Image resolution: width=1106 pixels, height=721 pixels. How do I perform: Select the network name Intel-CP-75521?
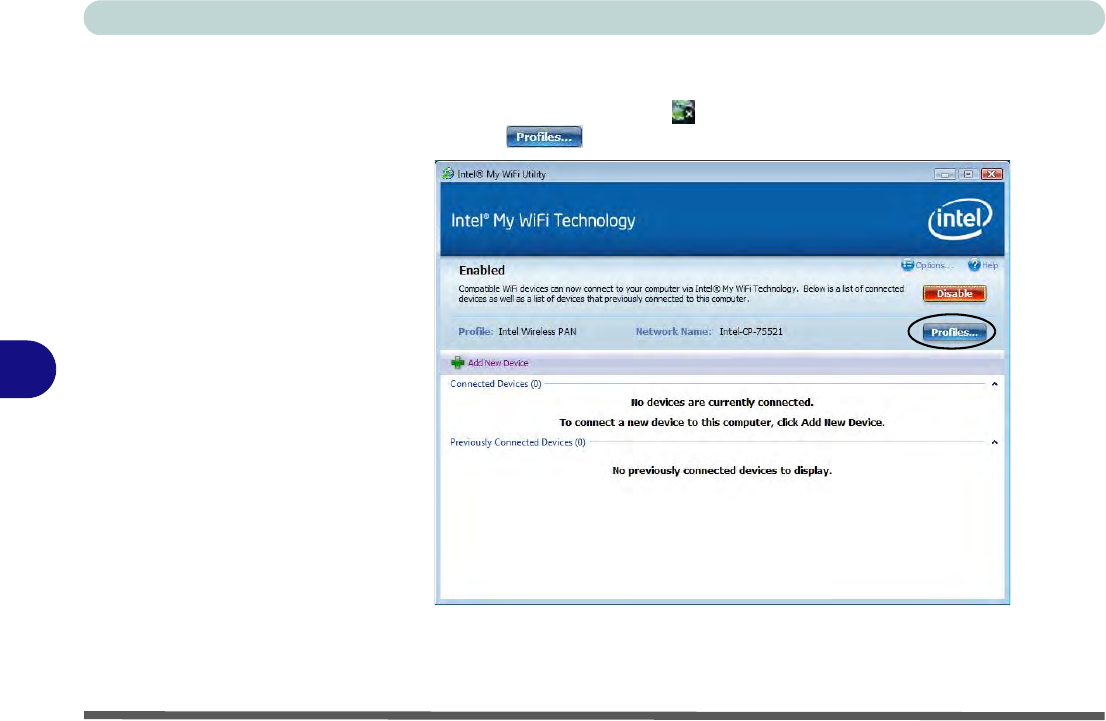pyautogui.click(x=751, y=332)
